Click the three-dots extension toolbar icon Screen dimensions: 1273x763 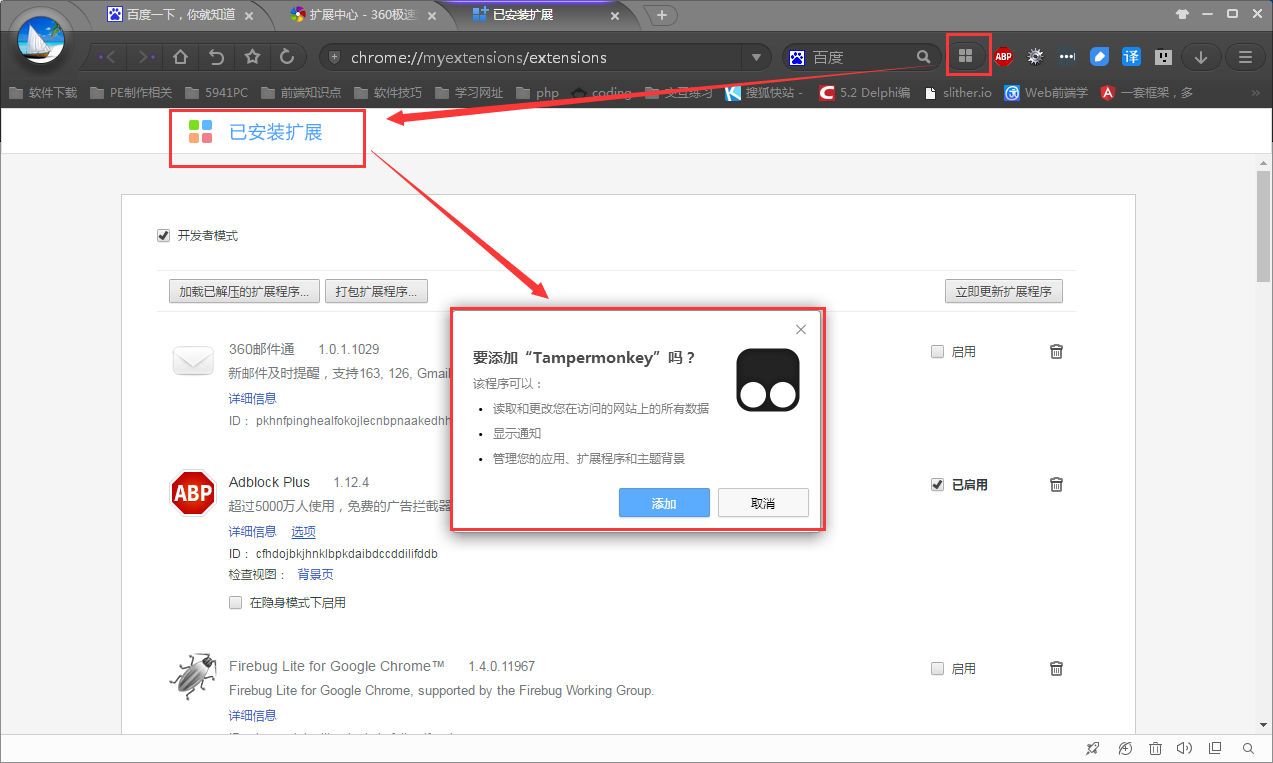(x=1068, y=57)
